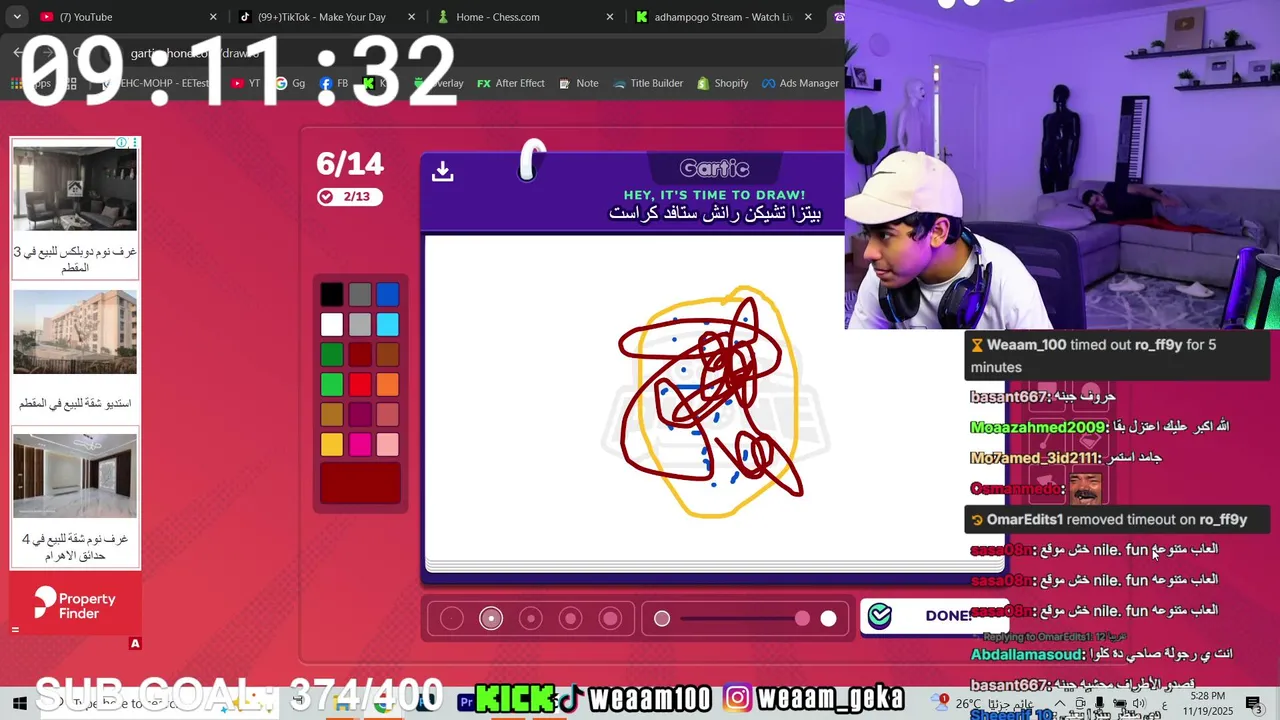1280x720 pixels.
Task: Pick the dark green color swatch
Action: pyautogui.click(x=332, y=354)
